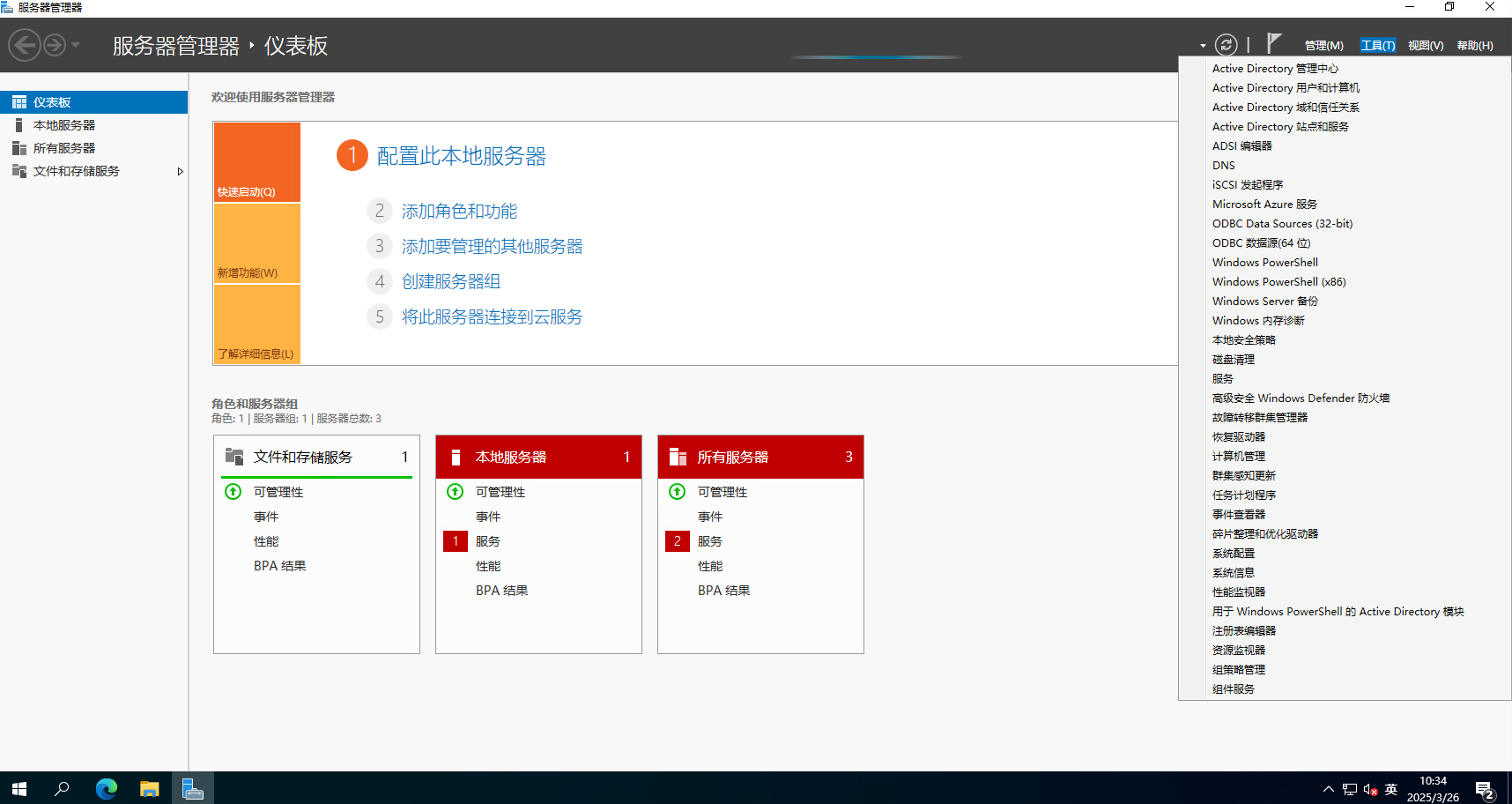Choose 计算机管理 from the tools menu
The image size is (1512, 804).
[x=1238, y=457]
